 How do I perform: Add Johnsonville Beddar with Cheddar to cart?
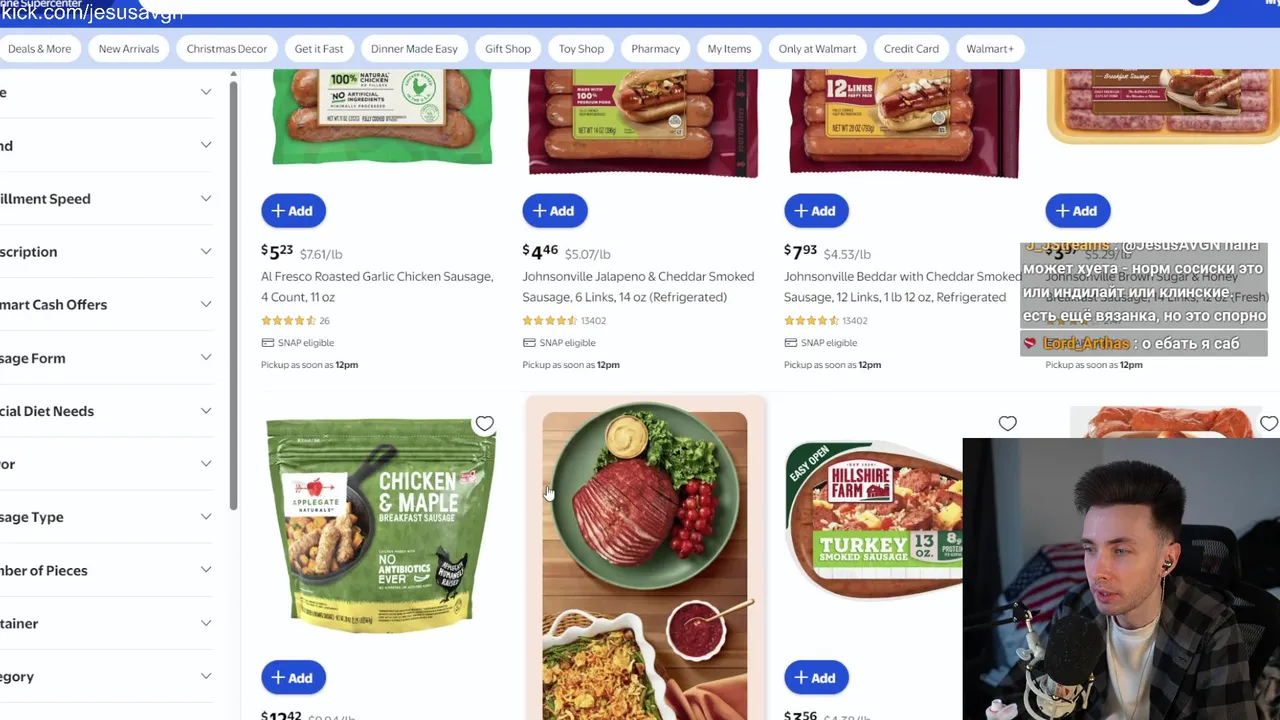click(x=816, y=210)
